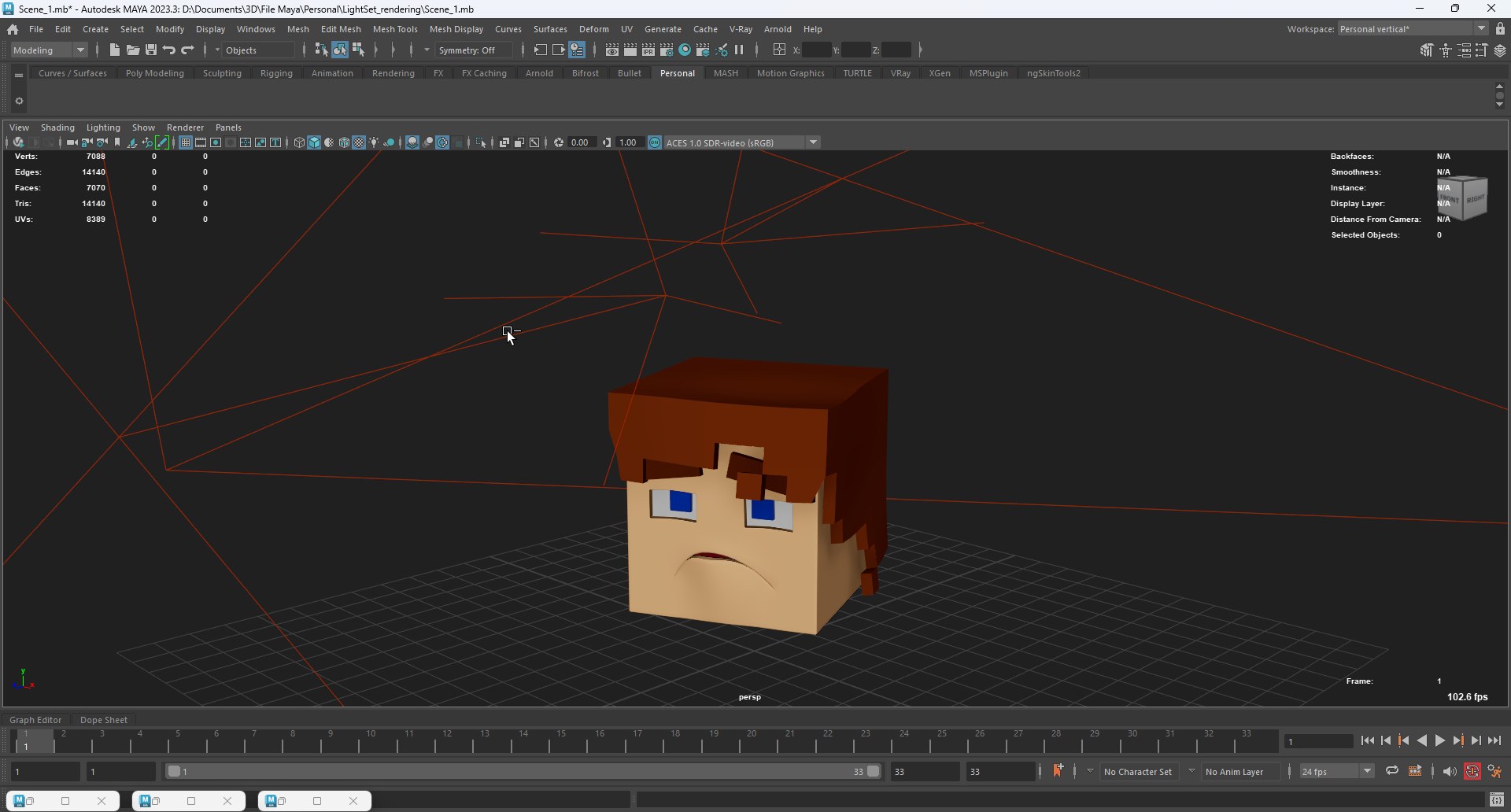Open the No Character Set dropdown

point(1138,771)
